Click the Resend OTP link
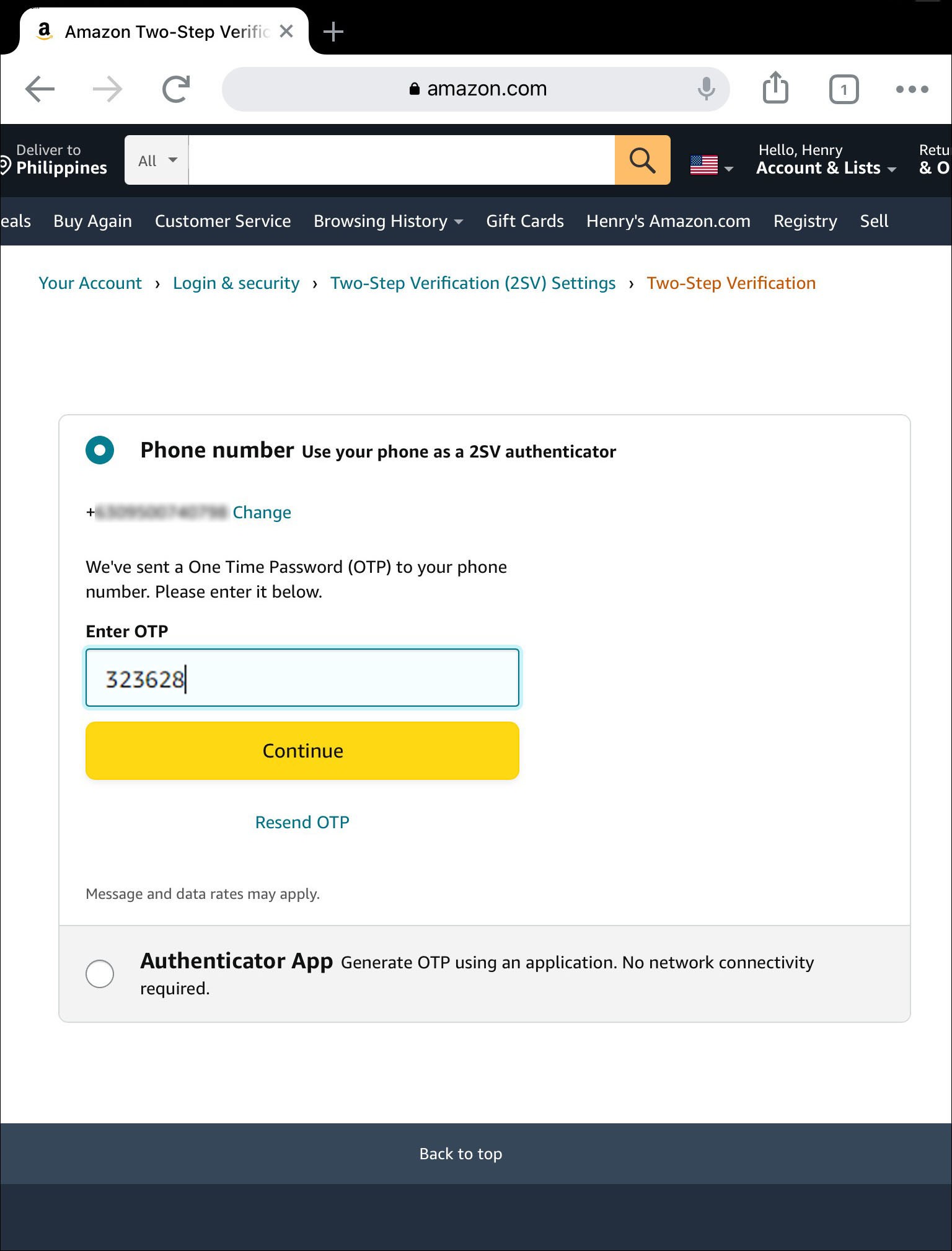Image resolution: width=952 pixels, height=1251 pixels. pos(302,822)
